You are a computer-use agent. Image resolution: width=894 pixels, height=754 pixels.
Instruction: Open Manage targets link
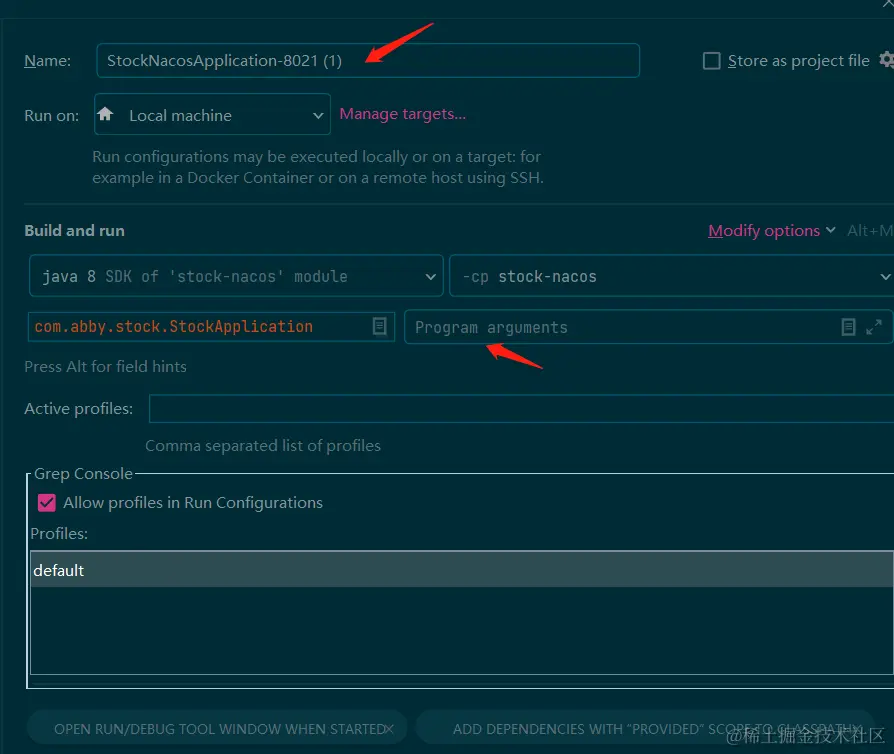pos(403,114)
